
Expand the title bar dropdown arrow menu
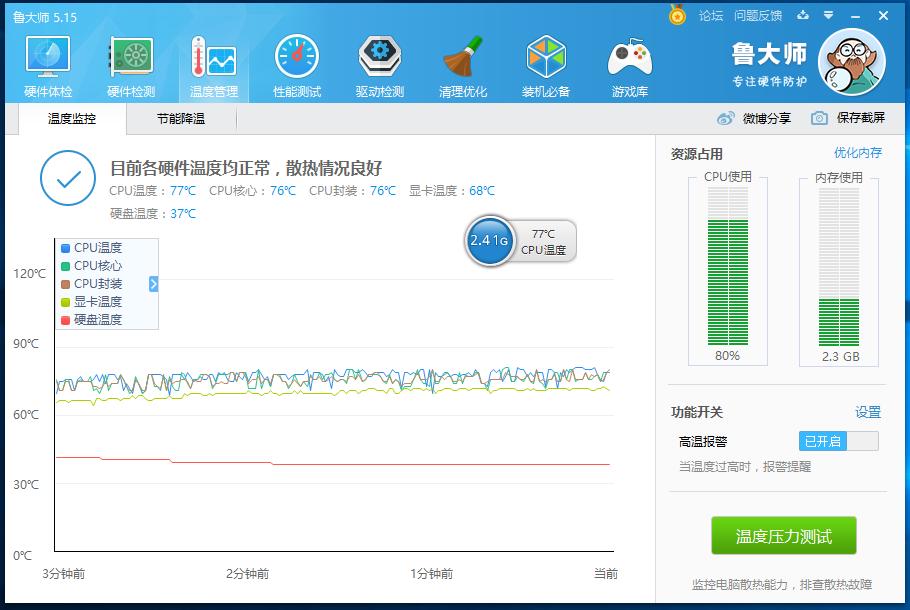[x=828, y=15]
